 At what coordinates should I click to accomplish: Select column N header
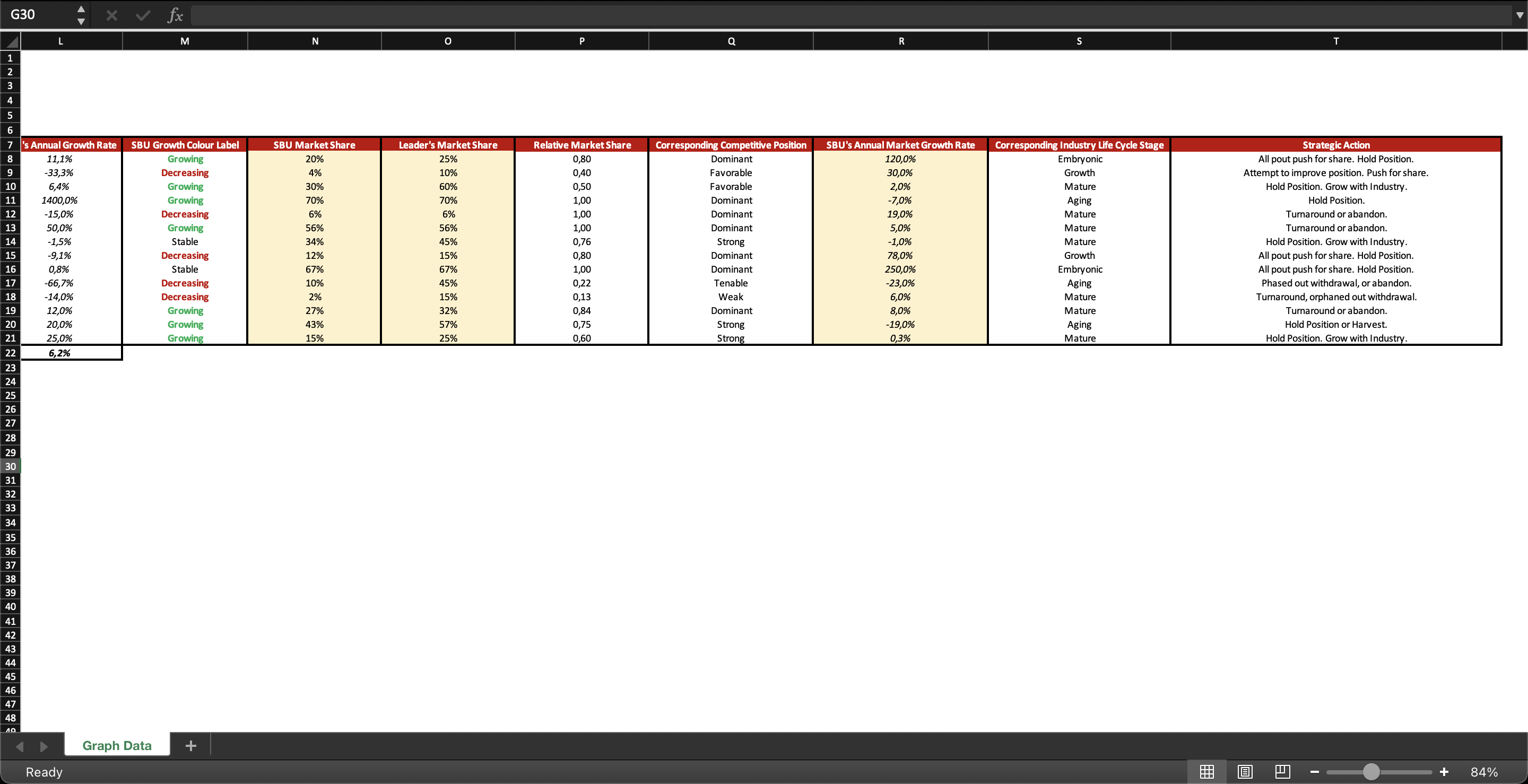point(315,41)
